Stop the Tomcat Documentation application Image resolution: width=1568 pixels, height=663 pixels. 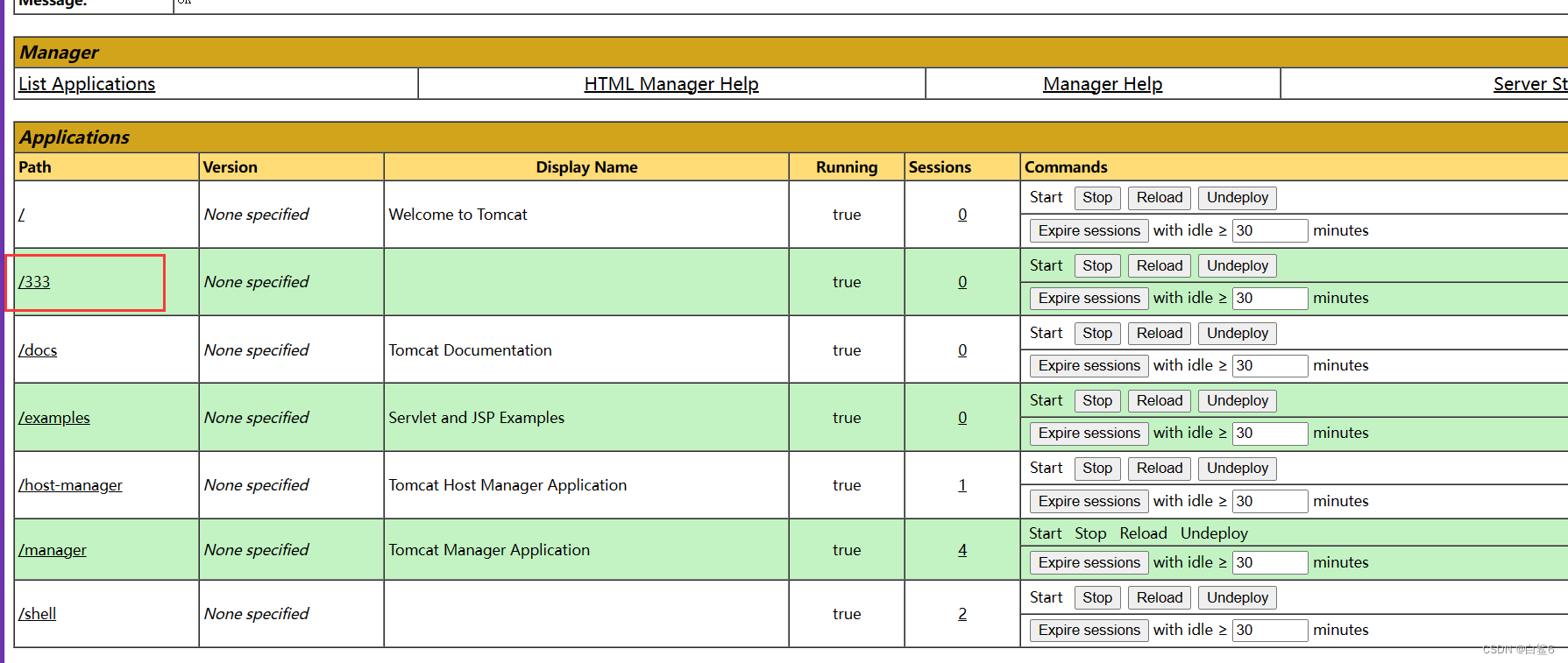(1097, 334)
